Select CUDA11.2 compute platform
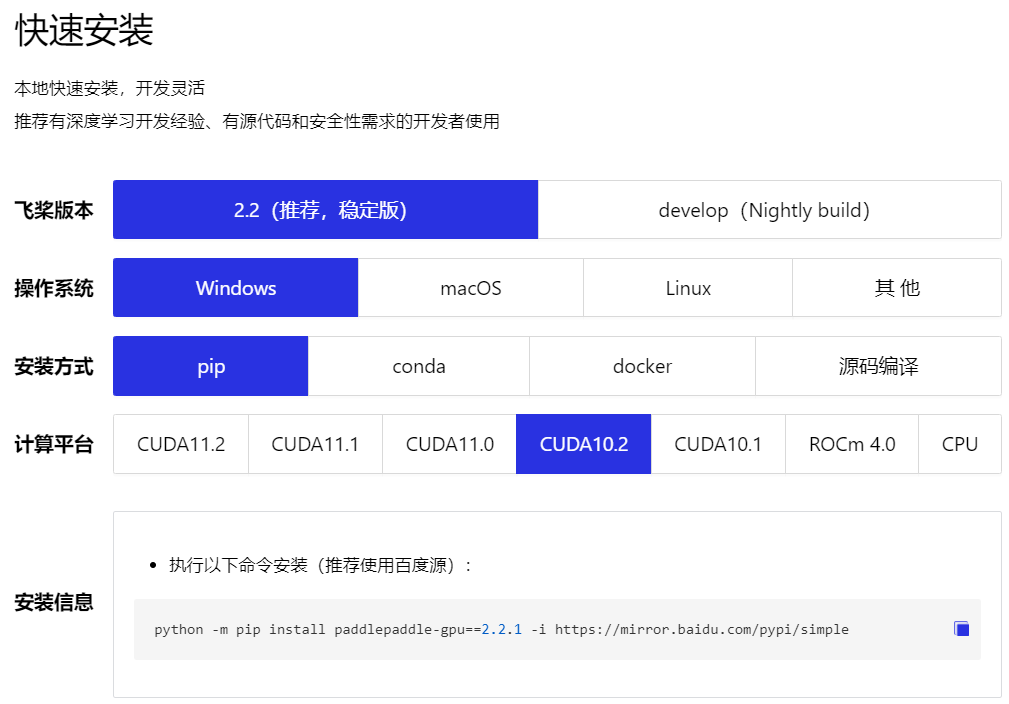Screen dimensions: 1009x704 (x=181, y=444)
